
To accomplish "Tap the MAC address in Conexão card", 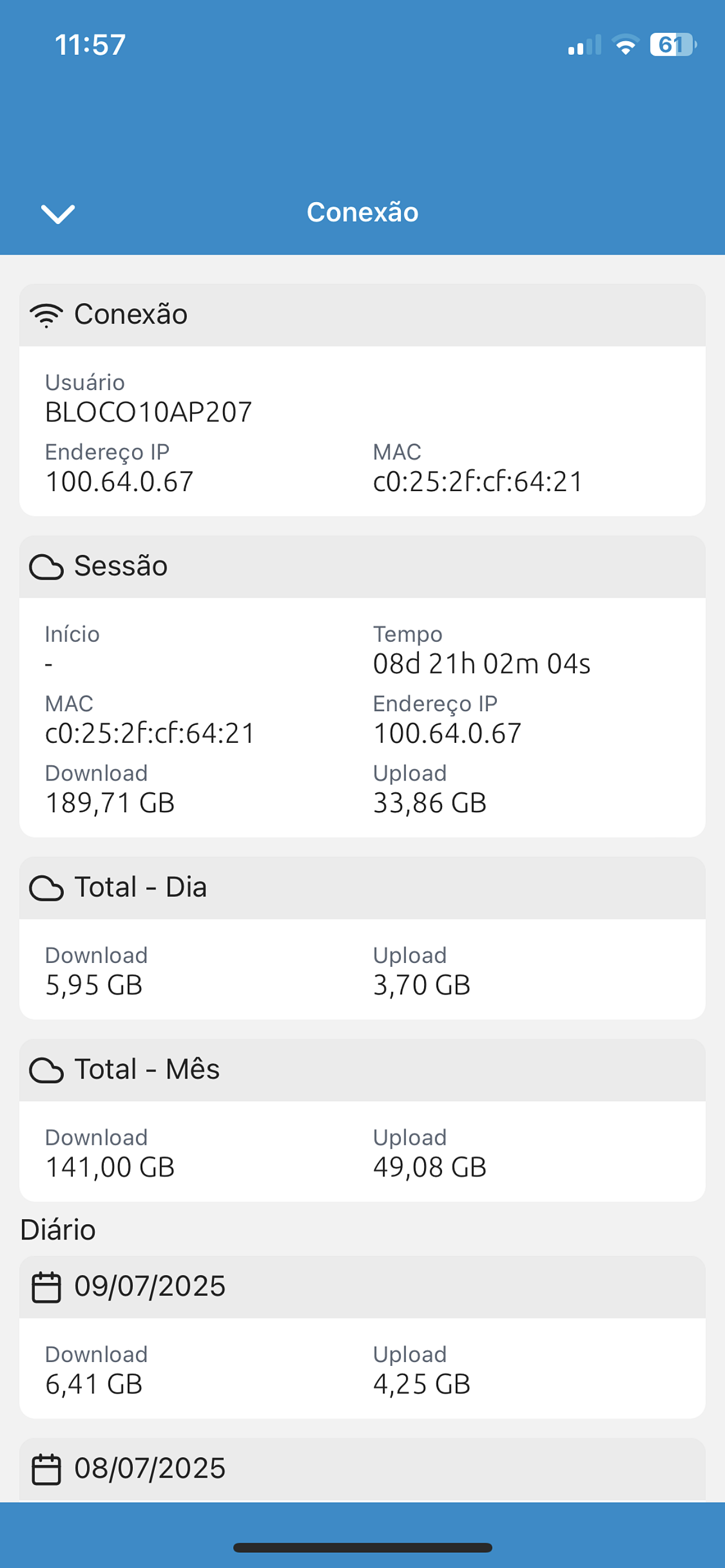I will pos(478,481).
